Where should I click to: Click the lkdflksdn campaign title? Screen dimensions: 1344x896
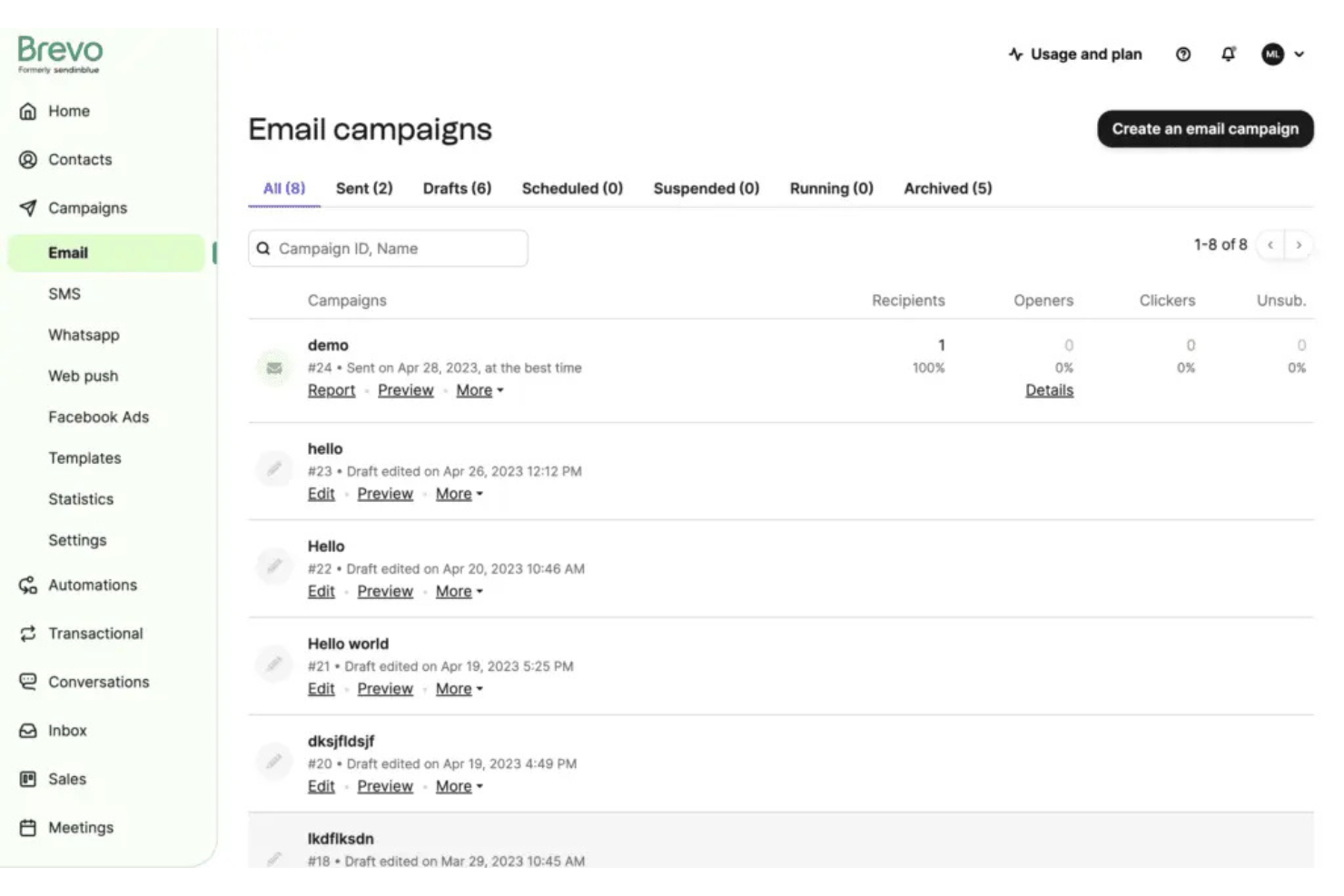coord(341,839)
